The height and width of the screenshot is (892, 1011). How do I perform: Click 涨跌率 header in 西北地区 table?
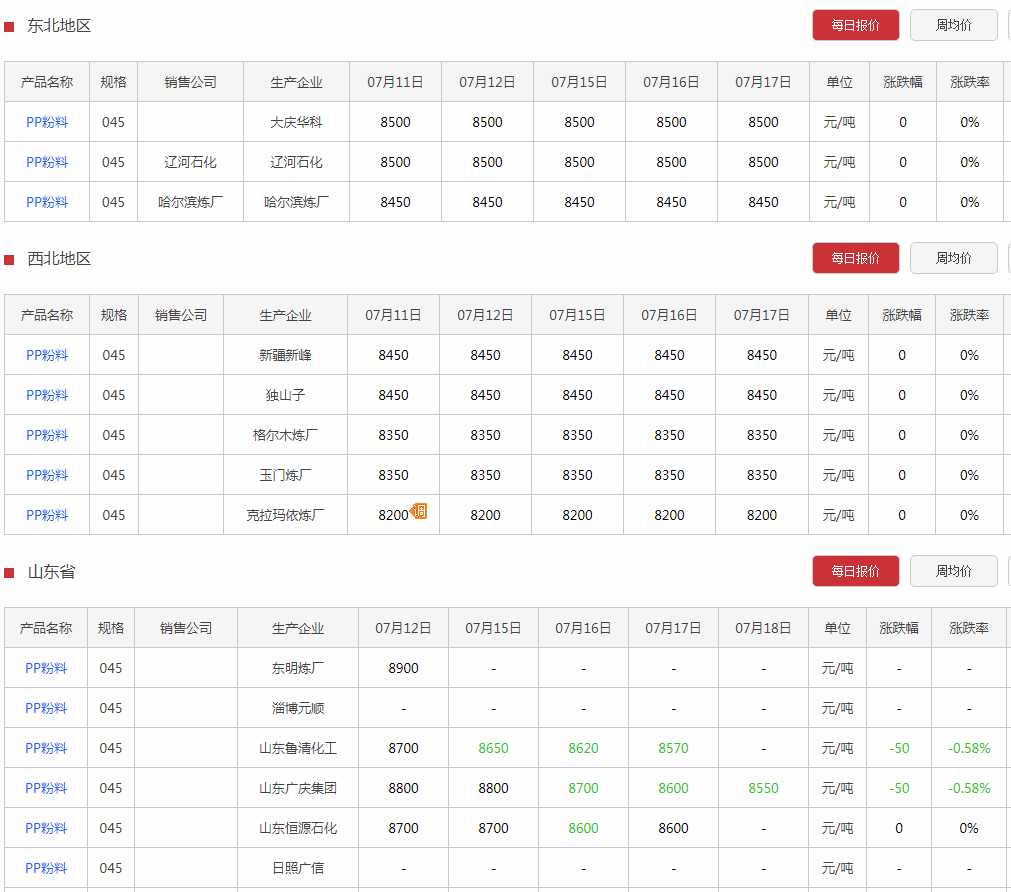click(x=969, y=315)
